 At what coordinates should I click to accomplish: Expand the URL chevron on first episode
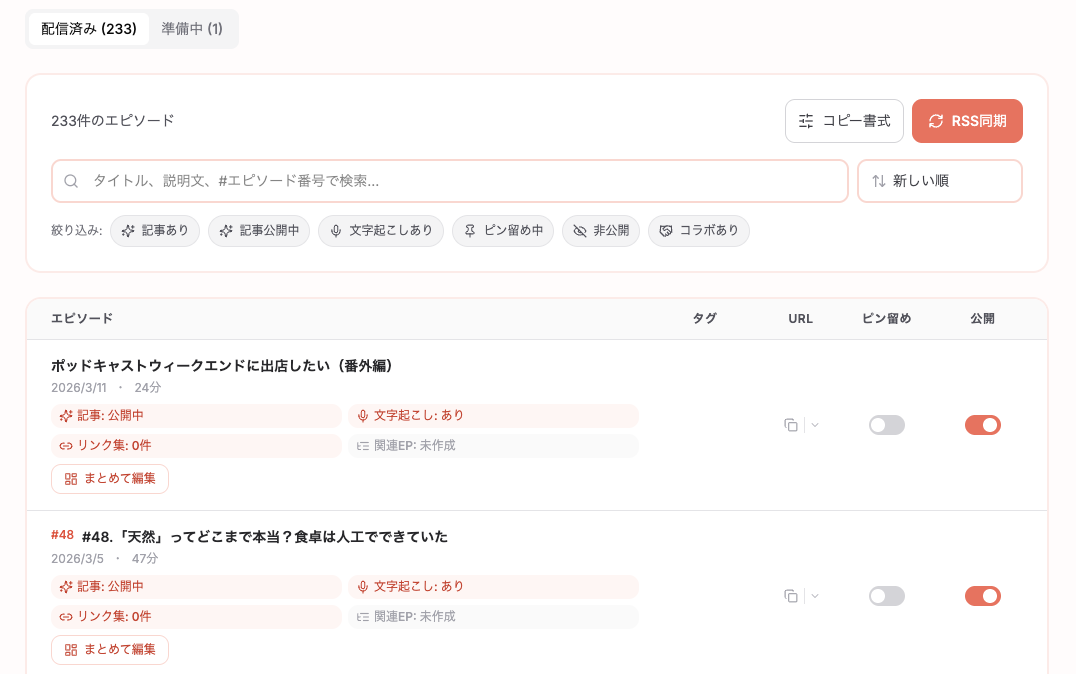[x=813, y=425]
